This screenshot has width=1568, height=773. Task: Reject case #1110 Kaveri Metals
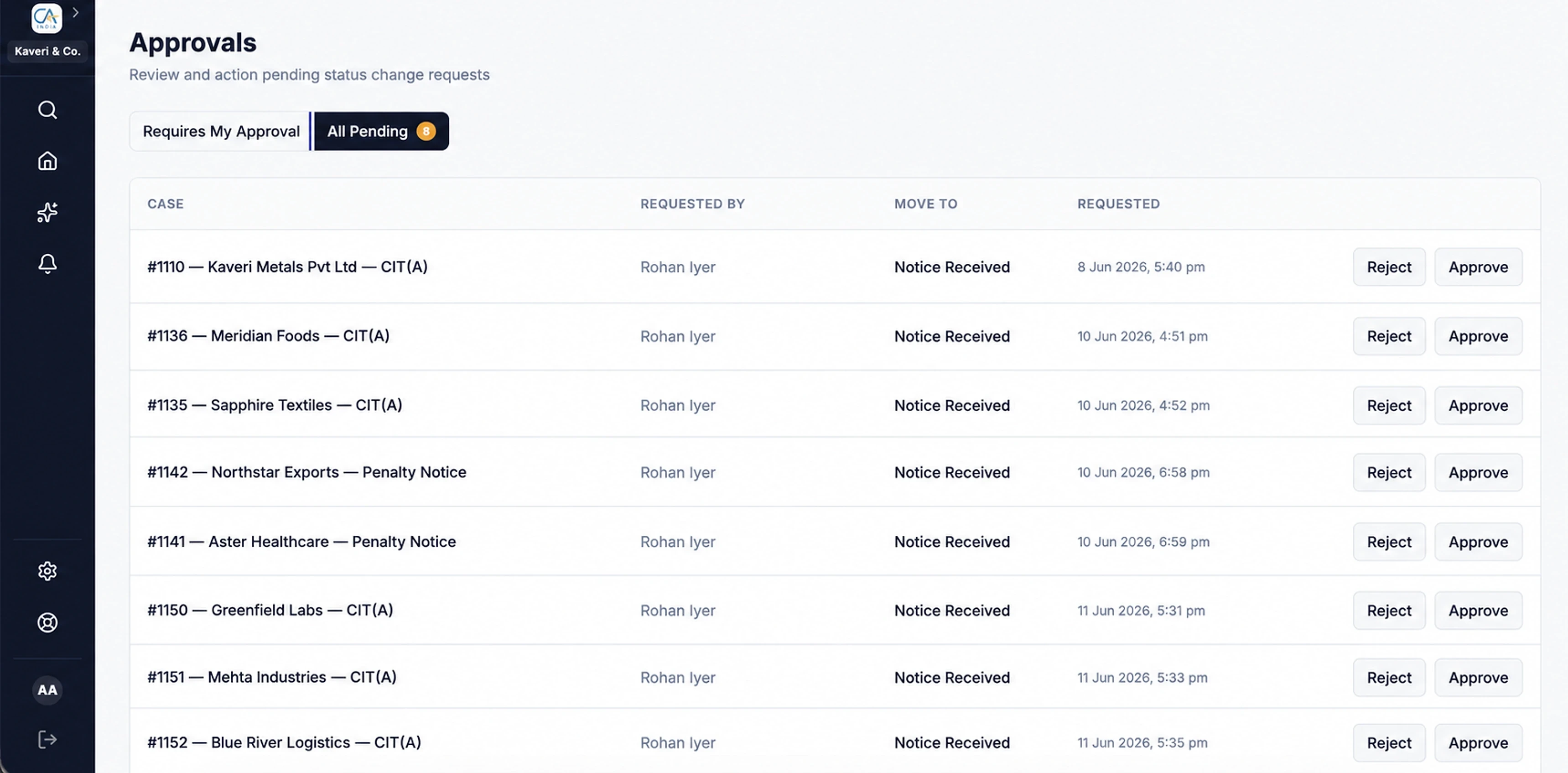(1389, 267)
